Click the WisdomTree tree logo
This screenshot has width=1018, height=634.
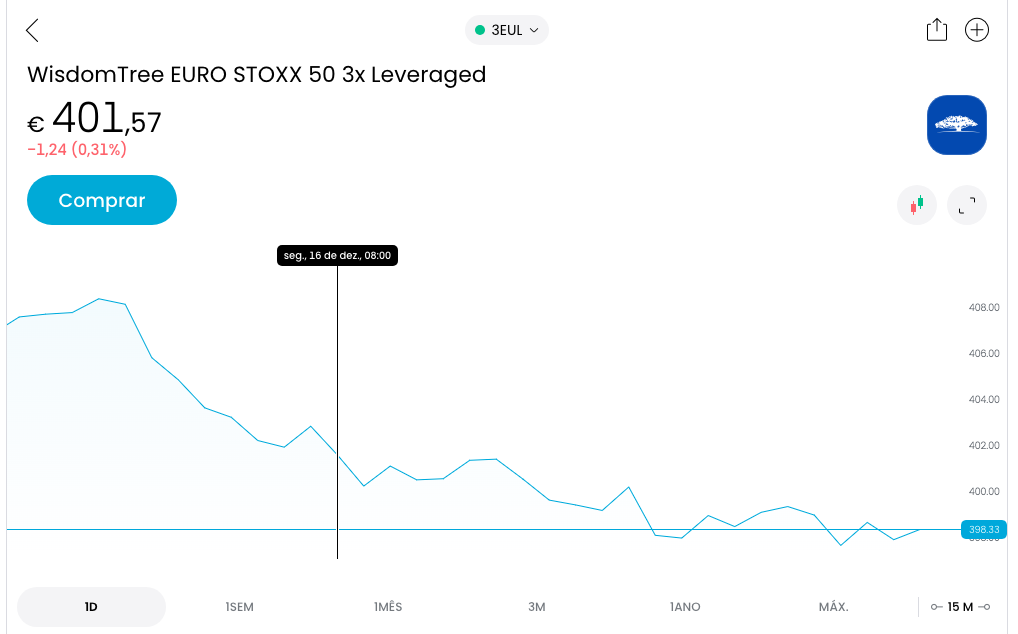[956, 125]
